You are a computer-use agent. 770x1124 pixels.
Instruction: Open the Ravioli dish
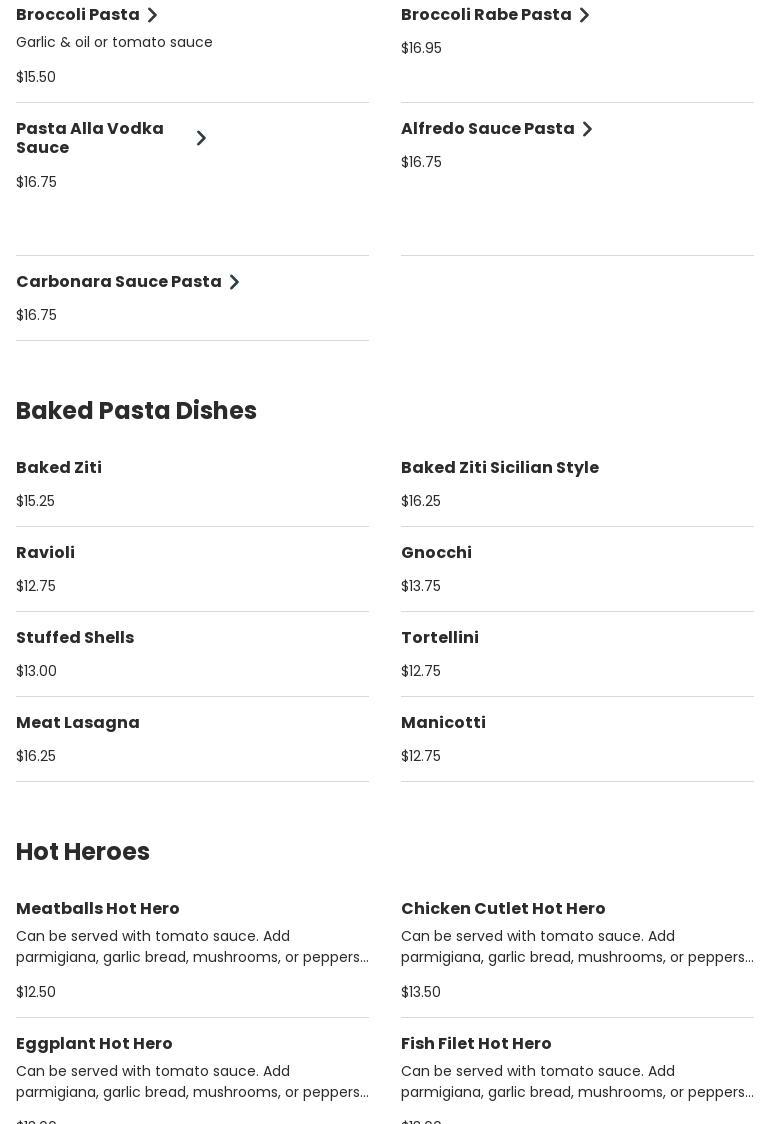point(45,553)
